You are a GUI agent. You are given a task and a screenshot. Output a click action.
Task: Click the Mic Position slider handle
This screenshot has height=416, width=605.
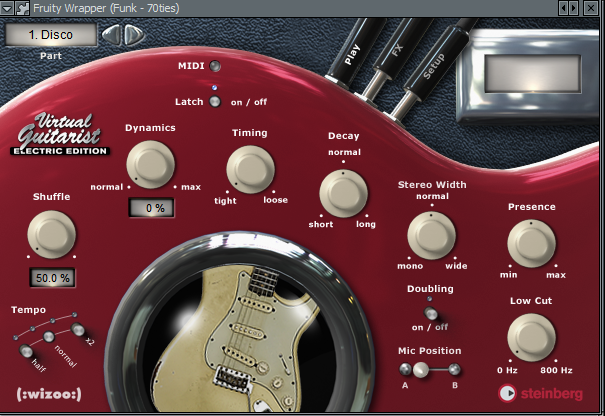click(421, 370)
